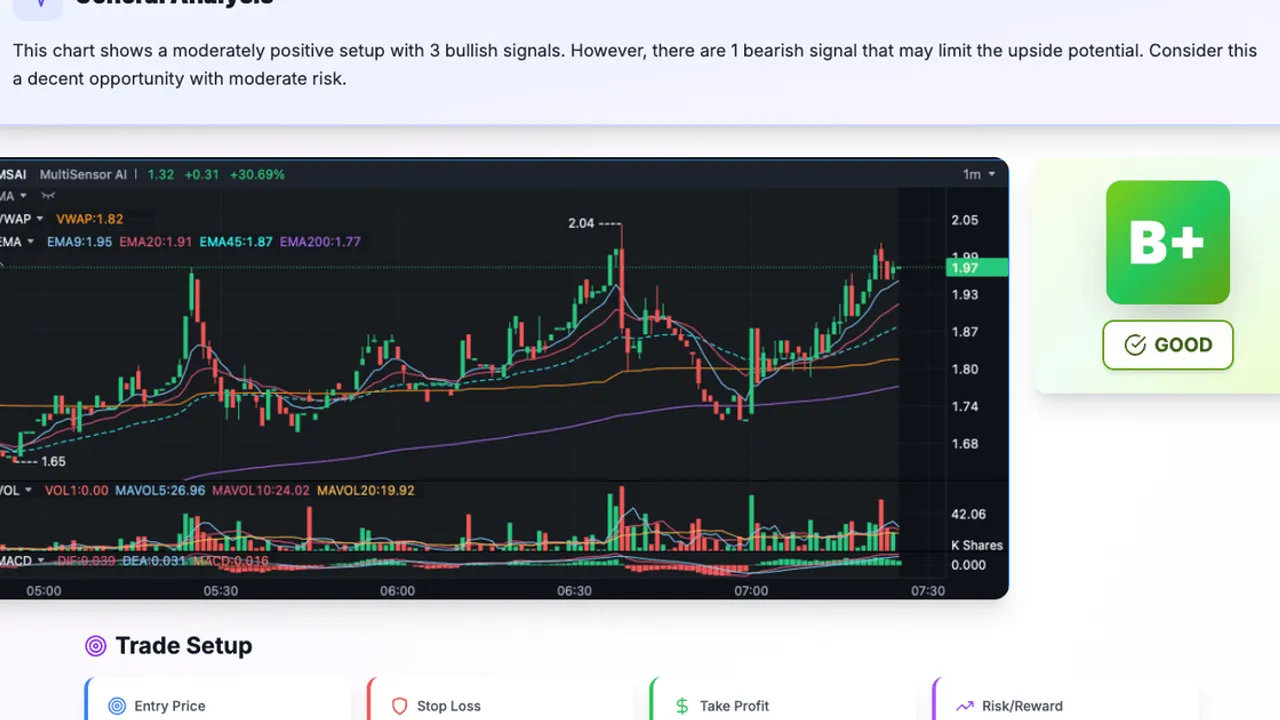Click the EMA45:1.87 value
The width and height of the screenshot is (1280, 720).
(236, 242)
